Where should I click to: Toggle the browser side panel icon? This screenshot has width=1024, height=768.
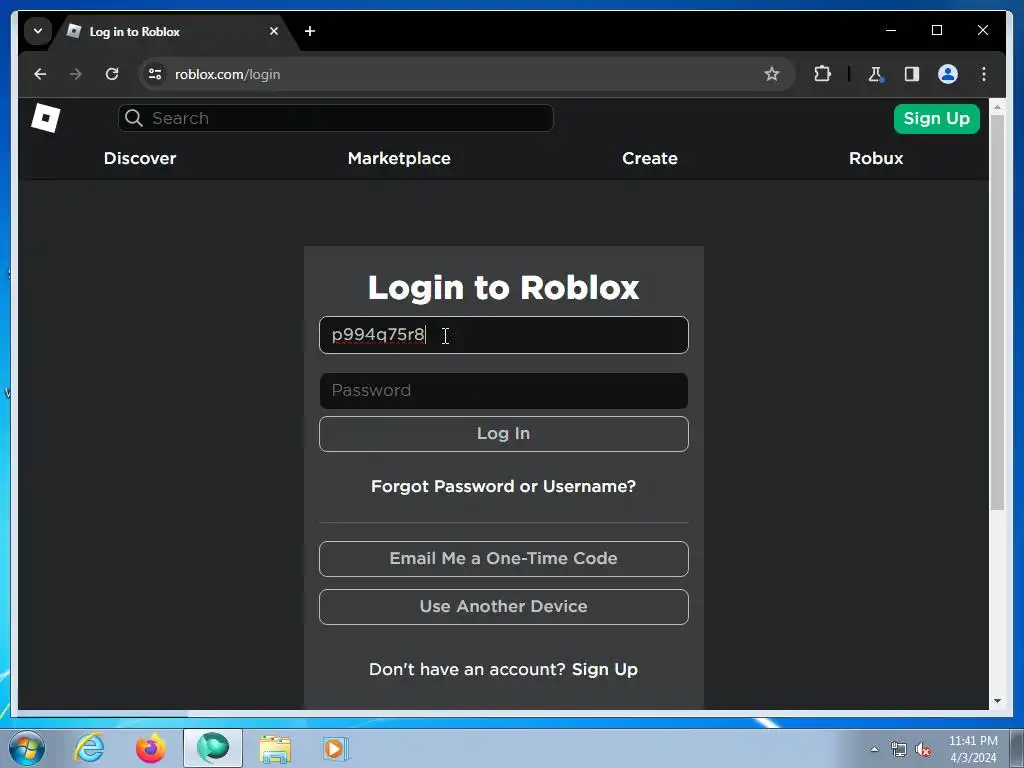click(x=912, y=74)
